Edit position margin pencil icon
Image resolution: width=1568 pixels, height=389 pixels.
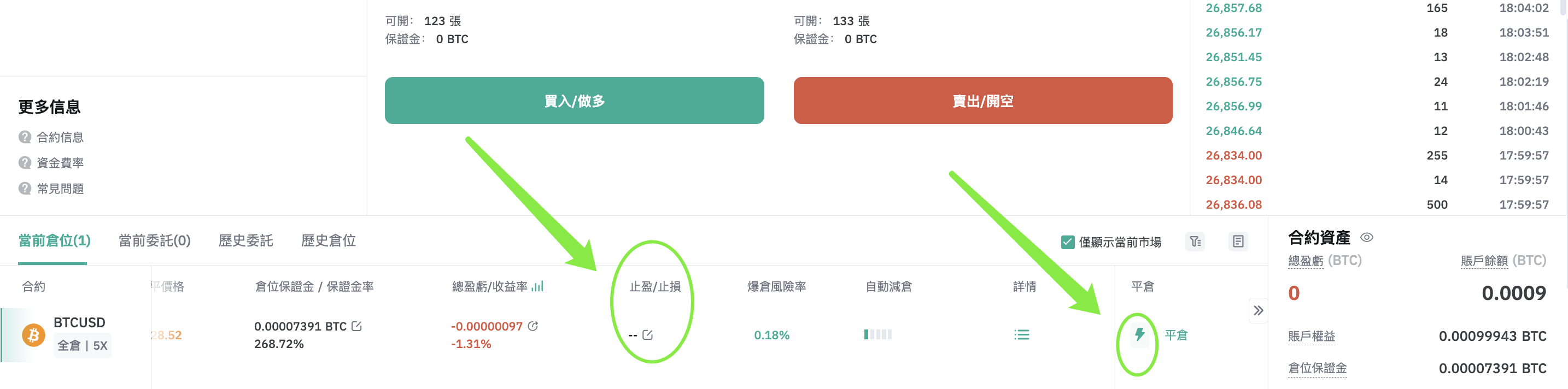(x=356, y=326)
